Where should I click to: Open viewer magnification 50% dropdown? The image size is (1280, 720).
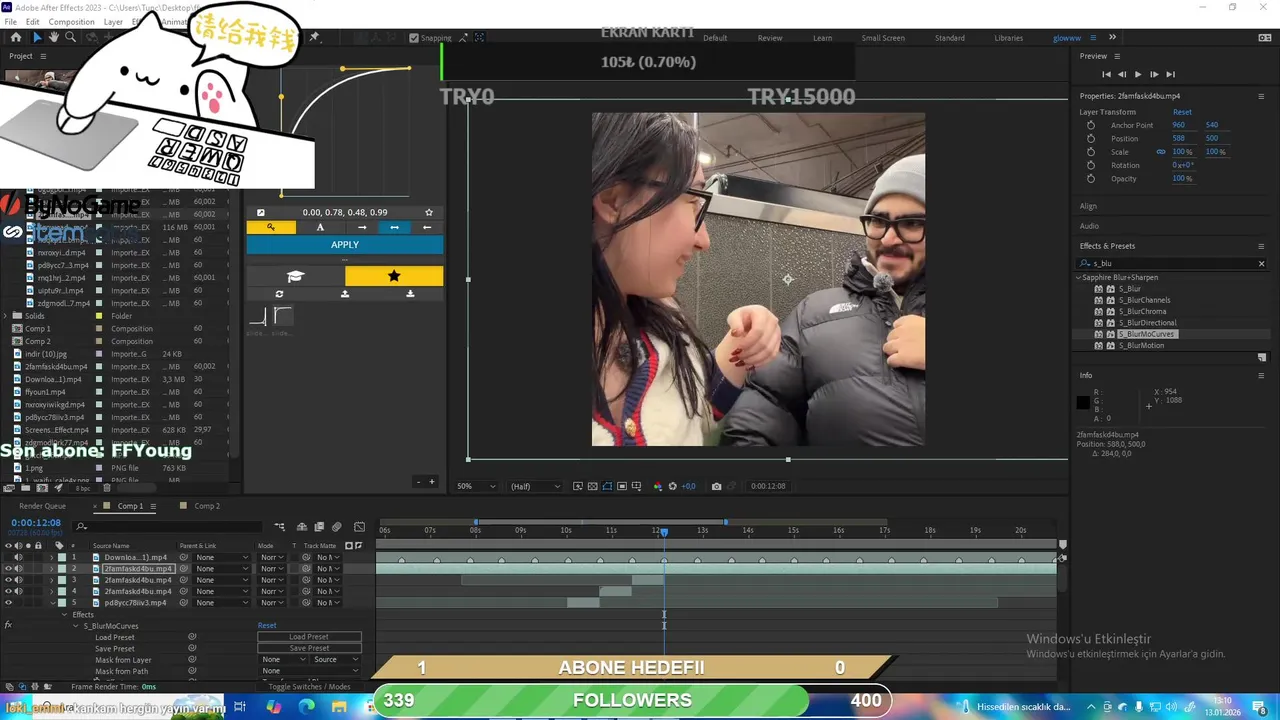point(476,486)
